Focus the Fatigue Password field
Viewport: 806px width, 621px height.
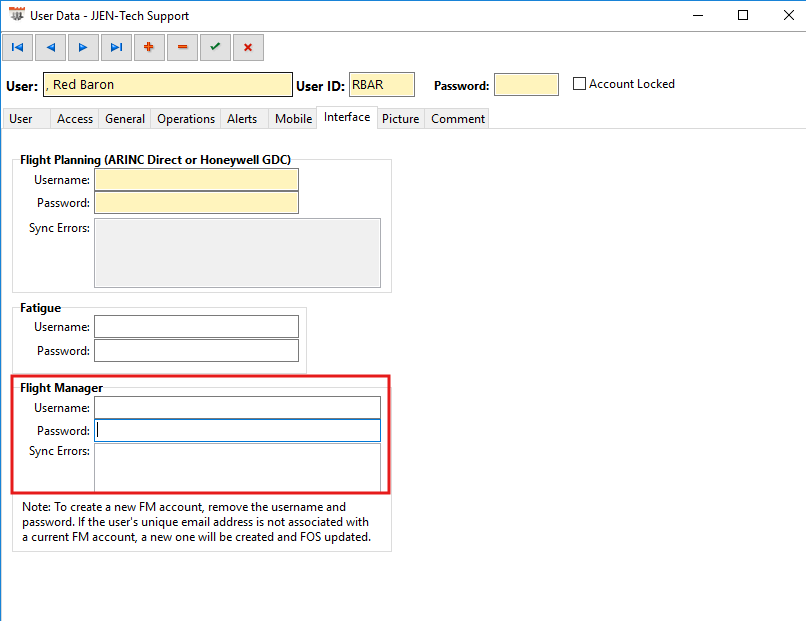196,351
